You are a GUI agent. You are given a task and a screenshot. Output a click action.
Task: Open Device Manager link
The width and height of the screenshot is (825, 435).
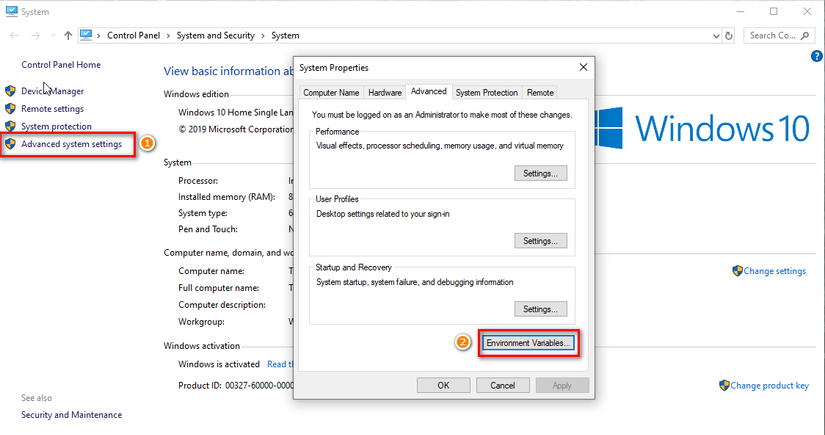tap(53, 91)
